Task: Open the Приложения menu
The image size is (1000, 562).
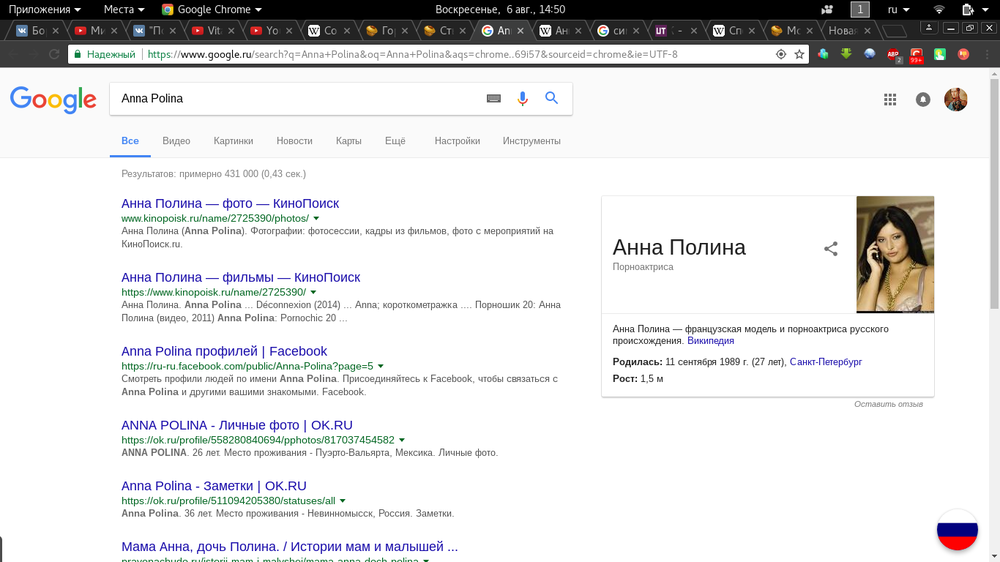Action: click(45, 9)
